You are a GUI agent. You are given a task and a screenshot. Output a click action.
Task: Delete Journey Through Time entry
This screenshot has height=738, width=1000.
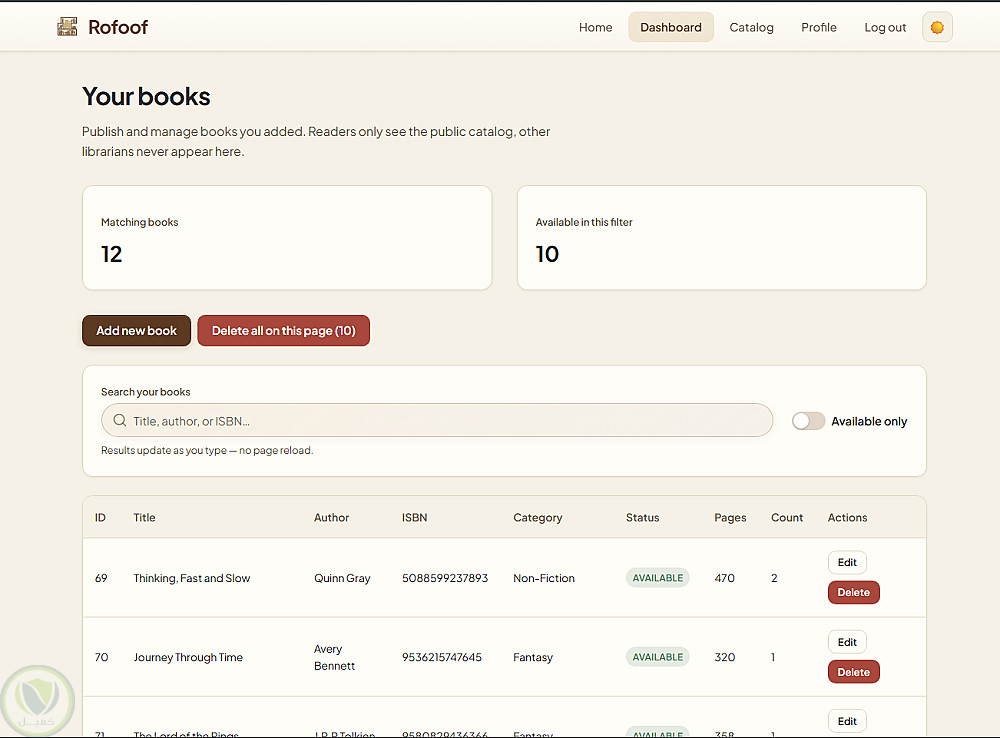pyautogui.click(x=853, y=672)
